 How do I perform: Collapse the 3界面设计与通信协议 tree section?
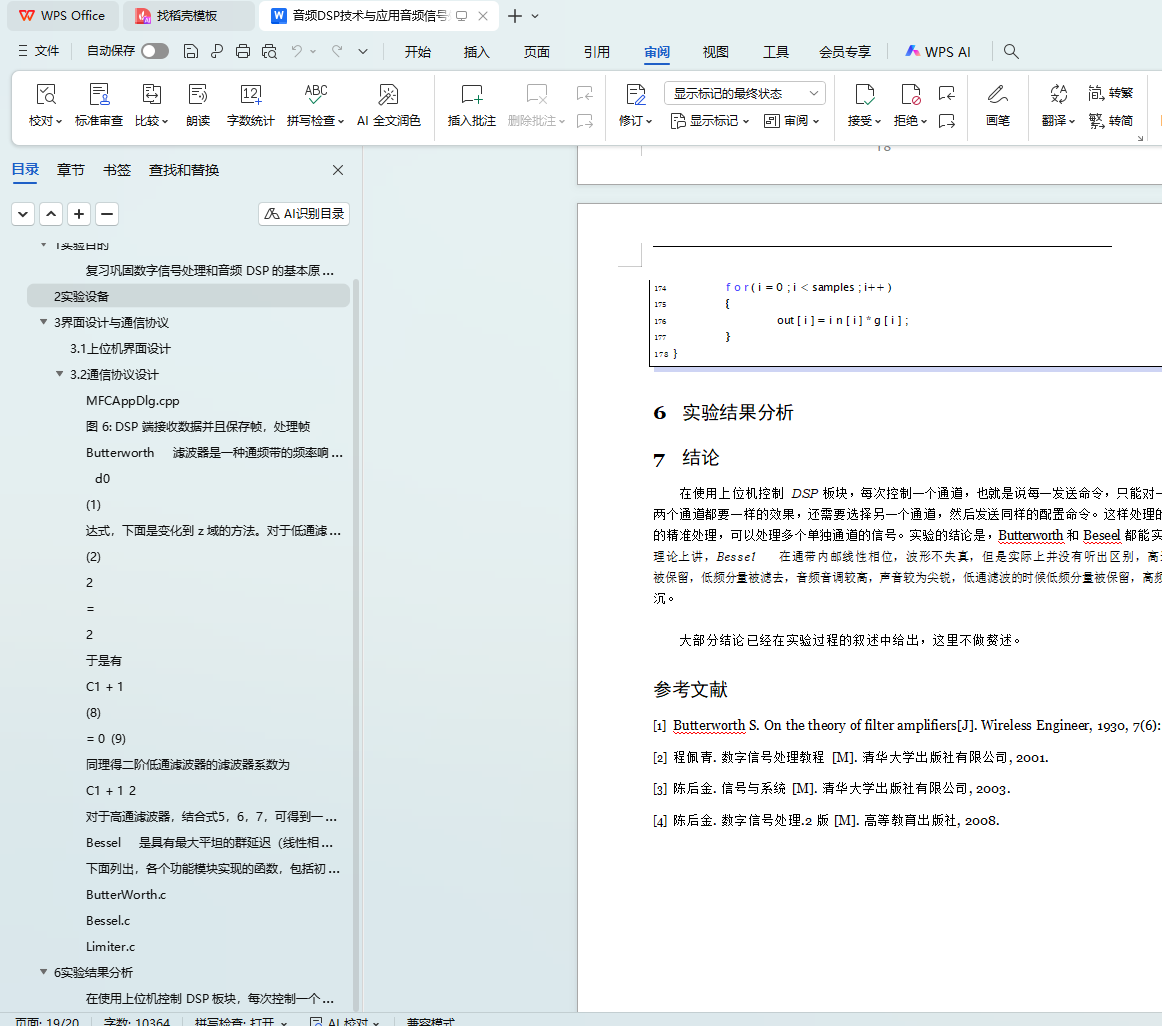(44, 323)
